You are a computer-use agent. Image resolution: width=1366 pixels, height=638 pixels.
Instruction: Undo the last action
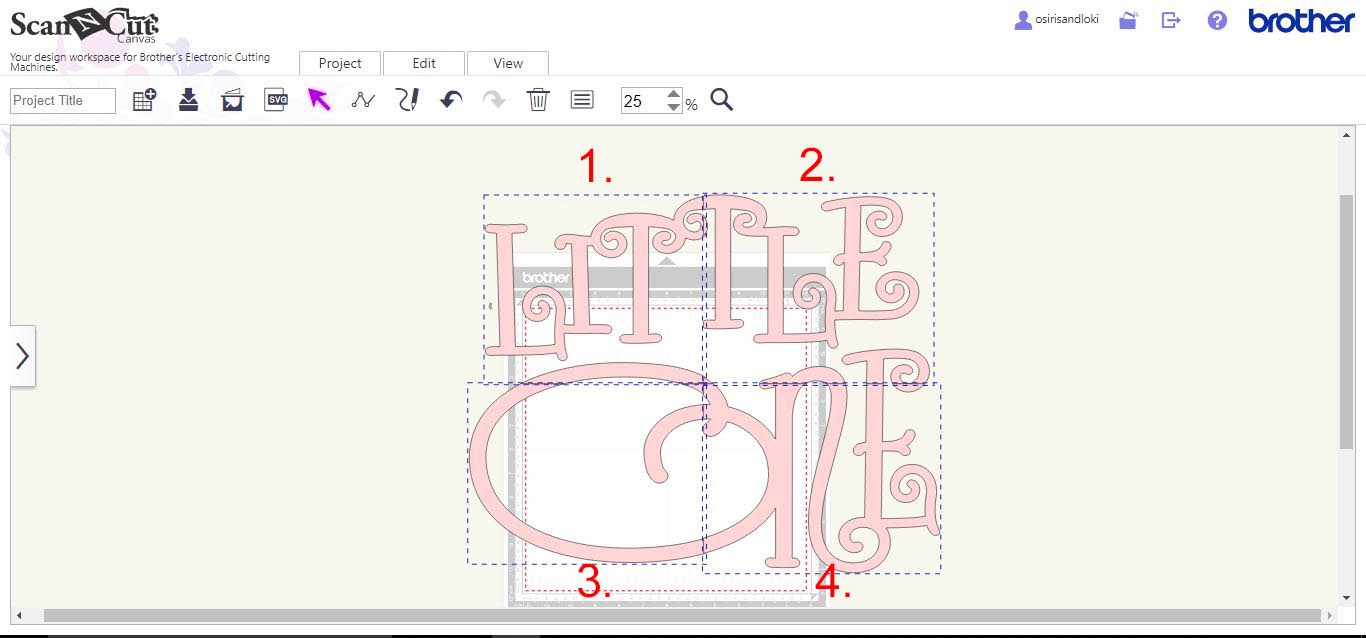tap(450, 99)
